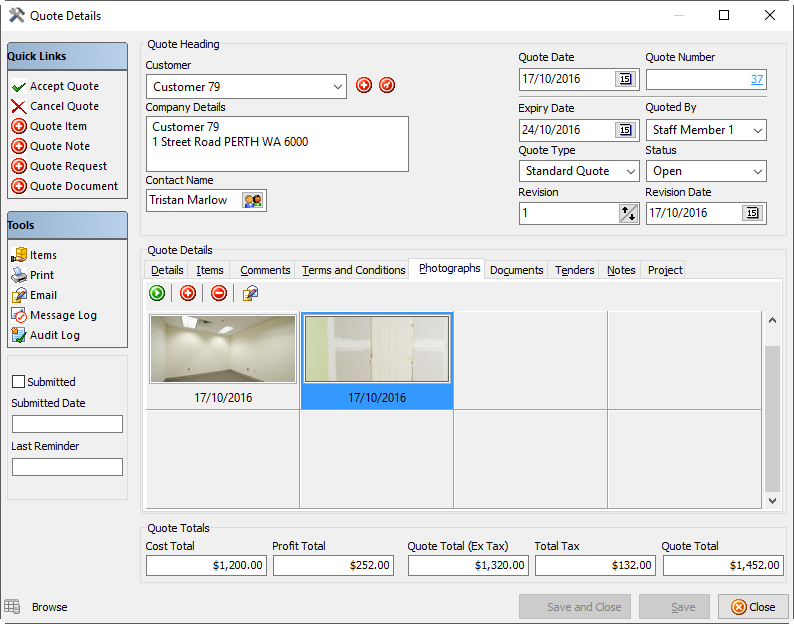Switch to the Documents tab
The image size is (794, 624).
(516, 270)
